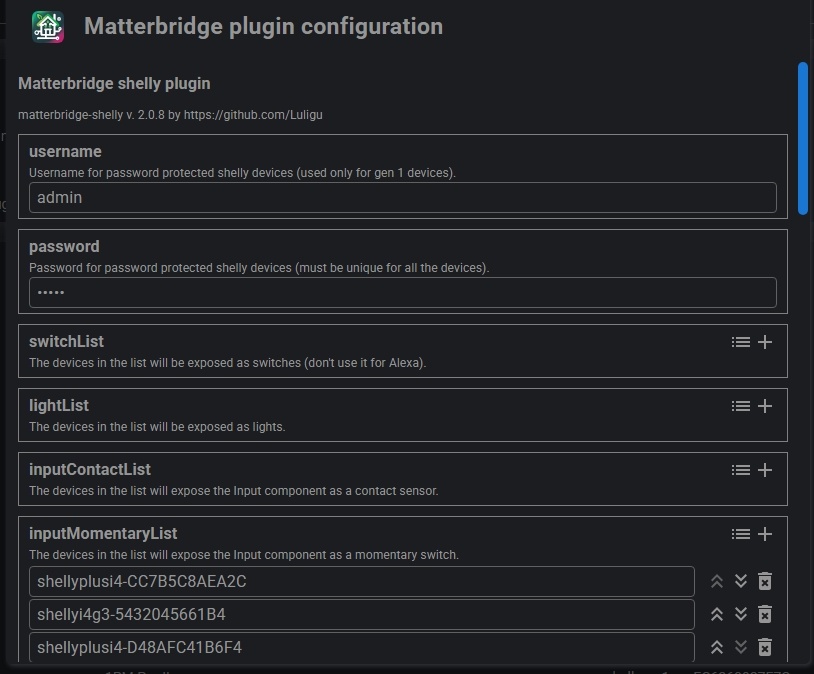Move shellyi4g3-5432045661B4 down in list
814x674 pixels.
741,614
